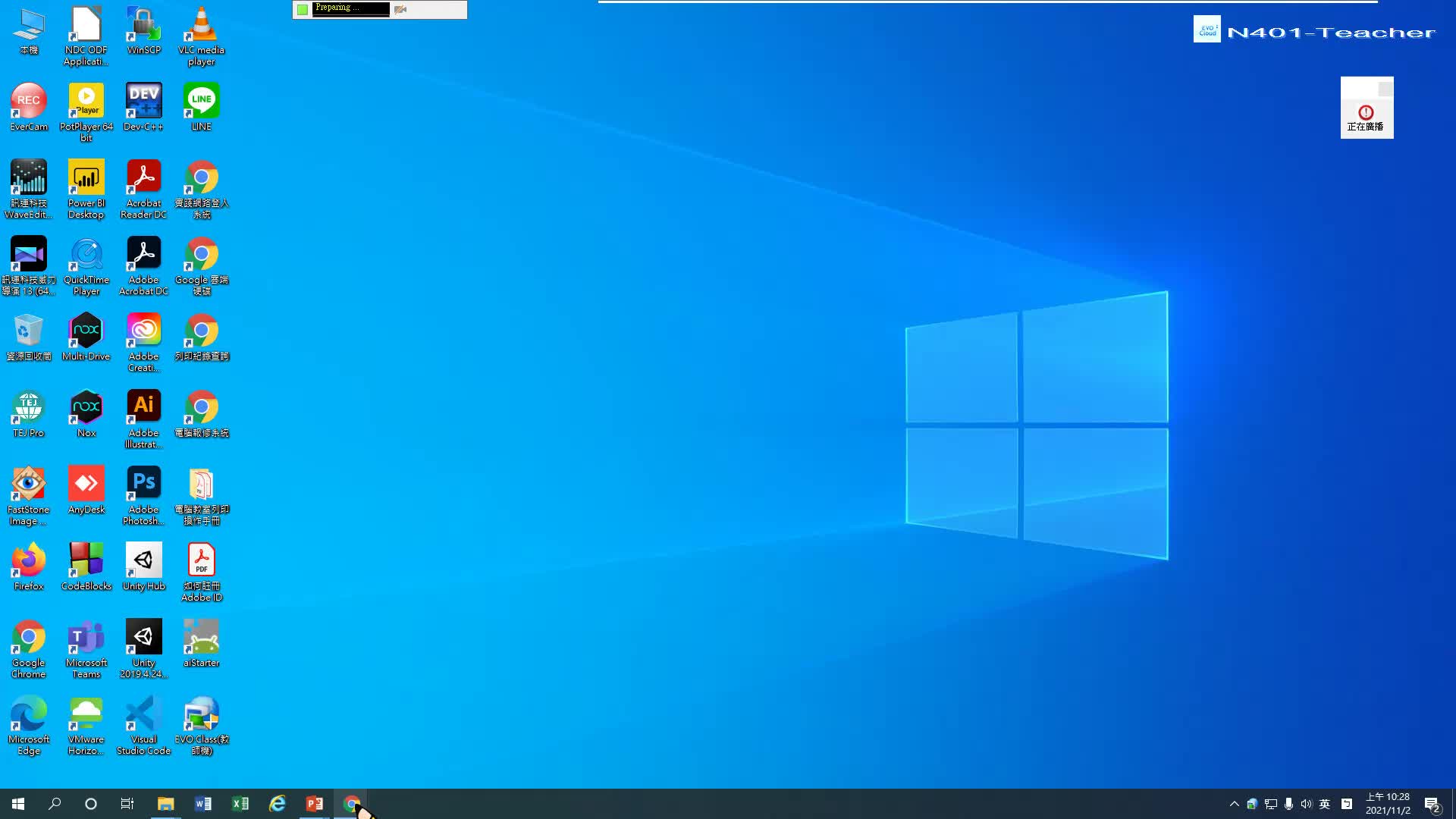The image size is (1456, 819).
Task: Open the volume speaker tray icon
Action: (1306, 804)
